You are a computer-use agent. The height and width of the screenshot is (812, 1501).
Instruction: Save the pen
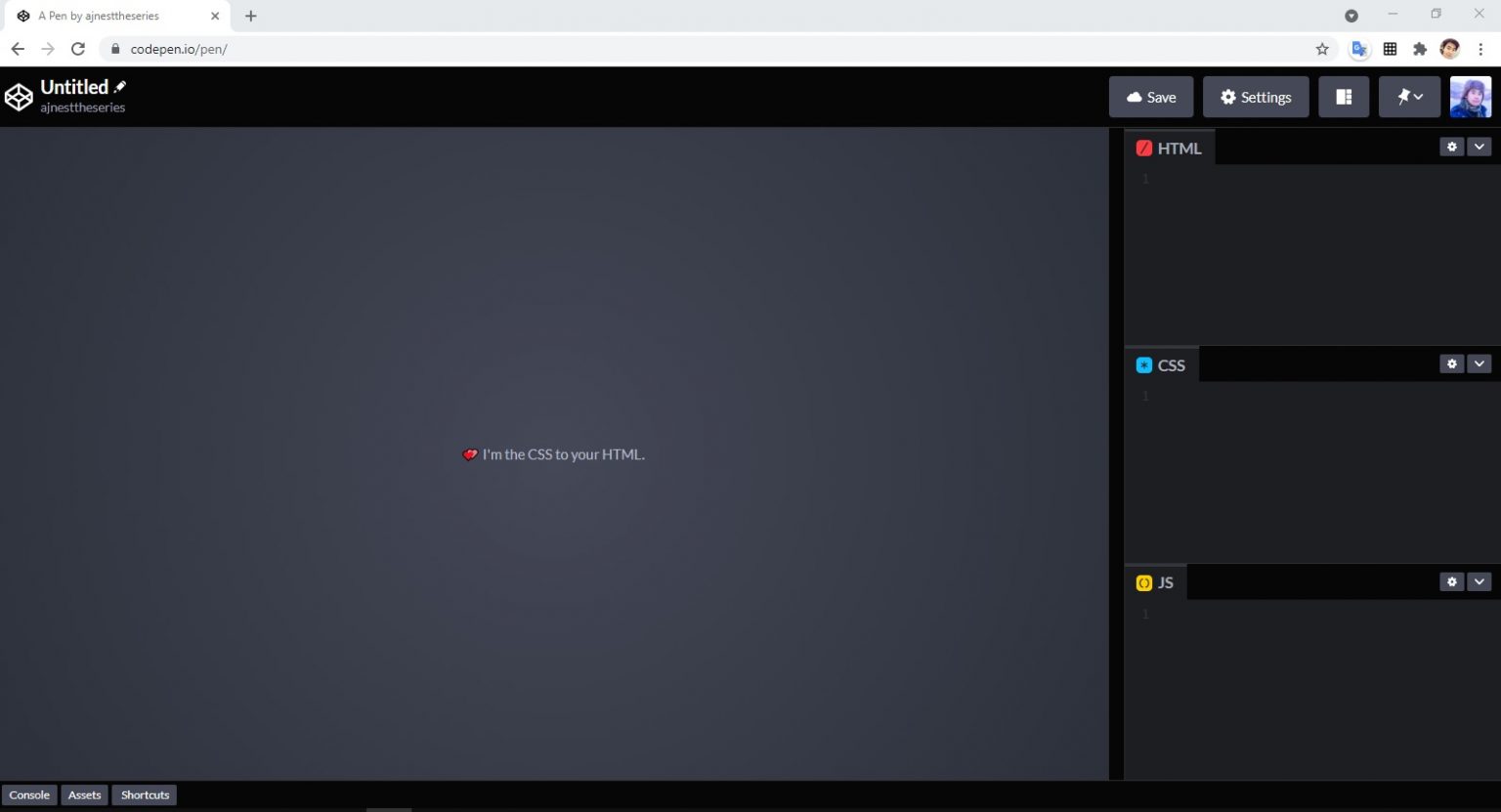tap(1150, 97)
